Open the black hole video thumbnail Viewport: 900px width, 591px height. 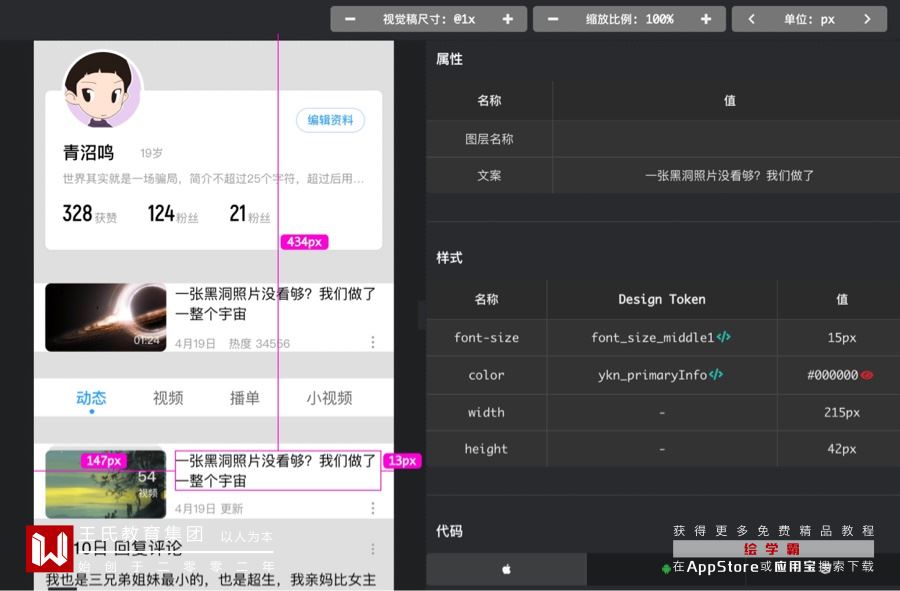(106, 317)
